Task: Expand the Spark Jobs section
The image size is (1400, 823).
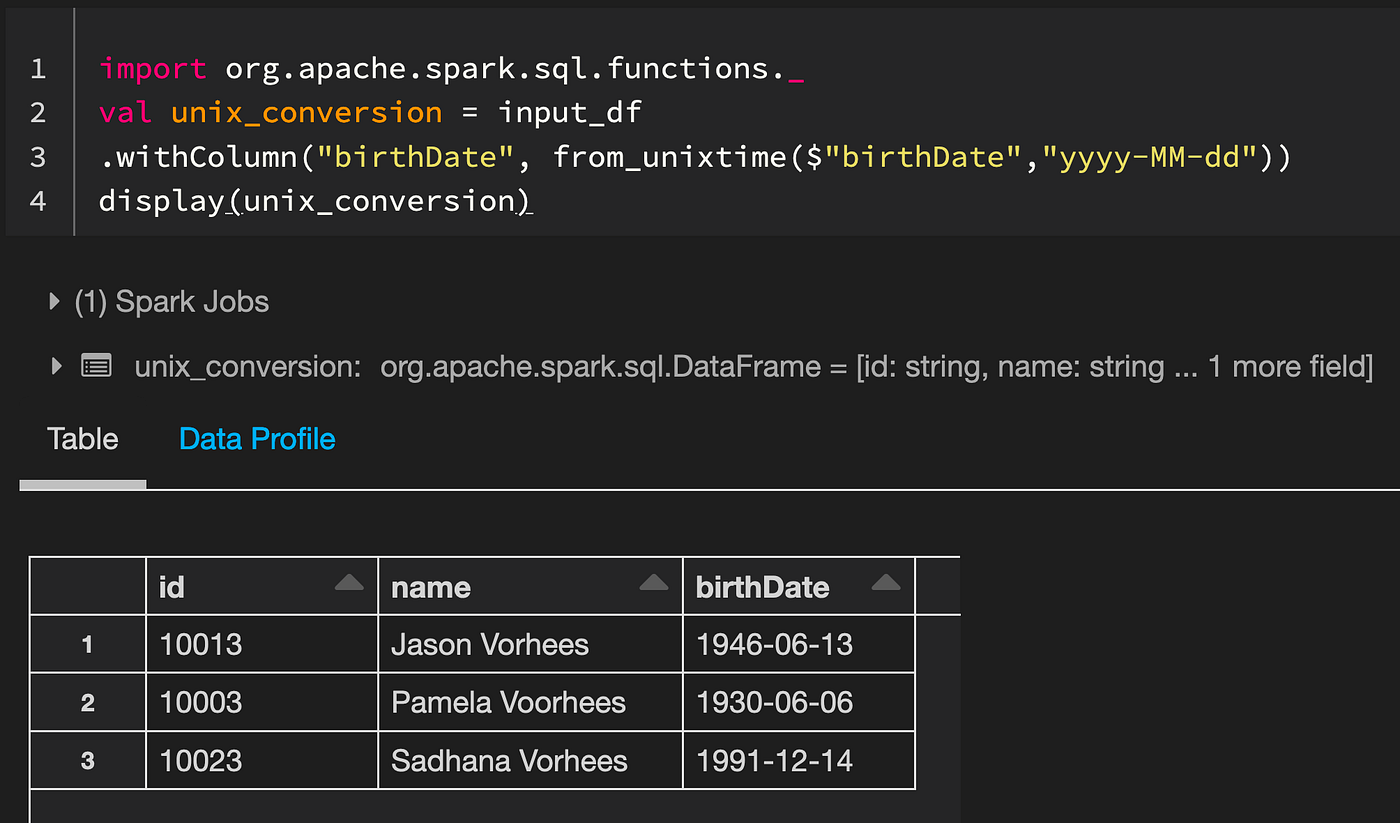Action: pos(53,301)
